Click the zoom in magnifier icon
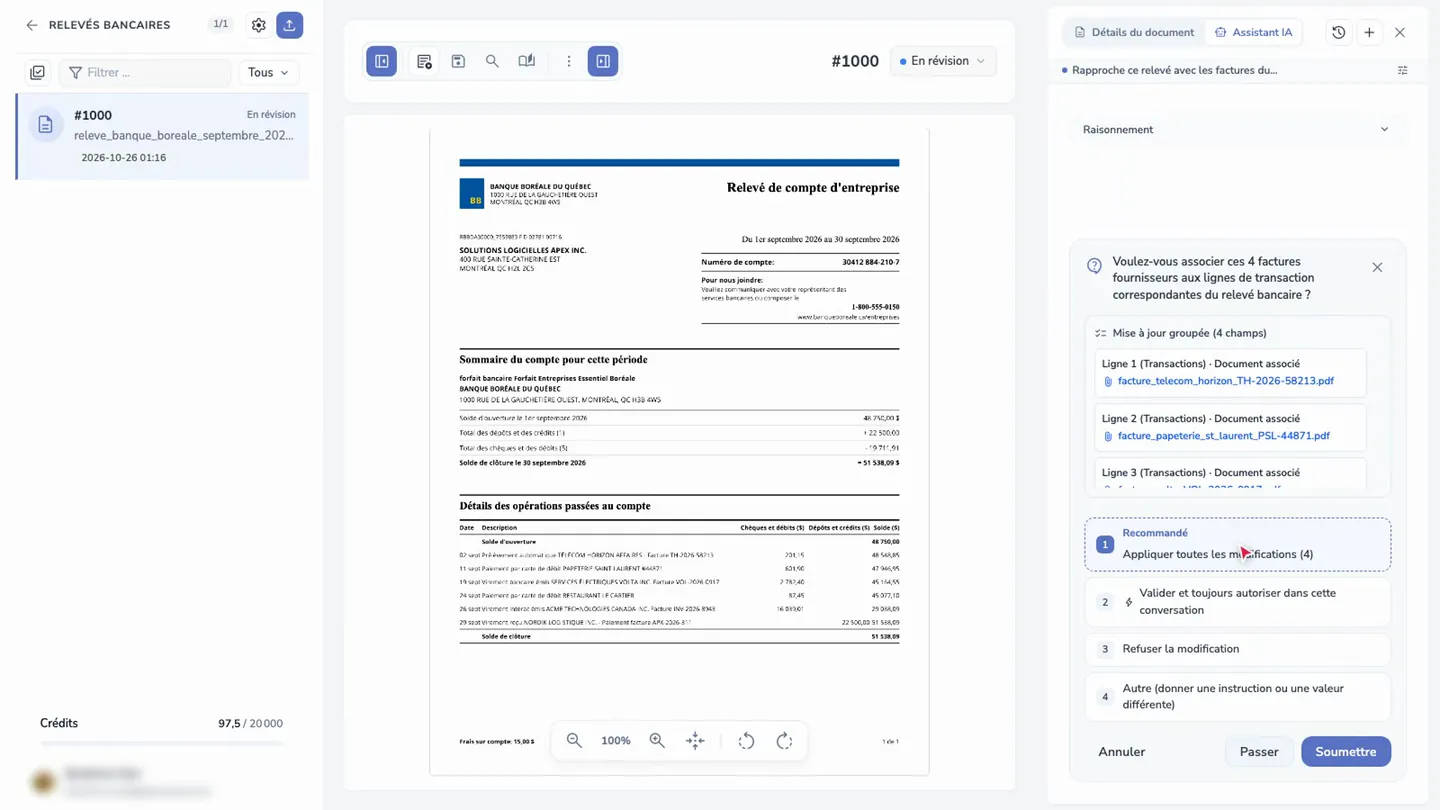Image resolution: width=1440 pixels, height=810 pixels. pyautogui.click(x=657, y=741)
